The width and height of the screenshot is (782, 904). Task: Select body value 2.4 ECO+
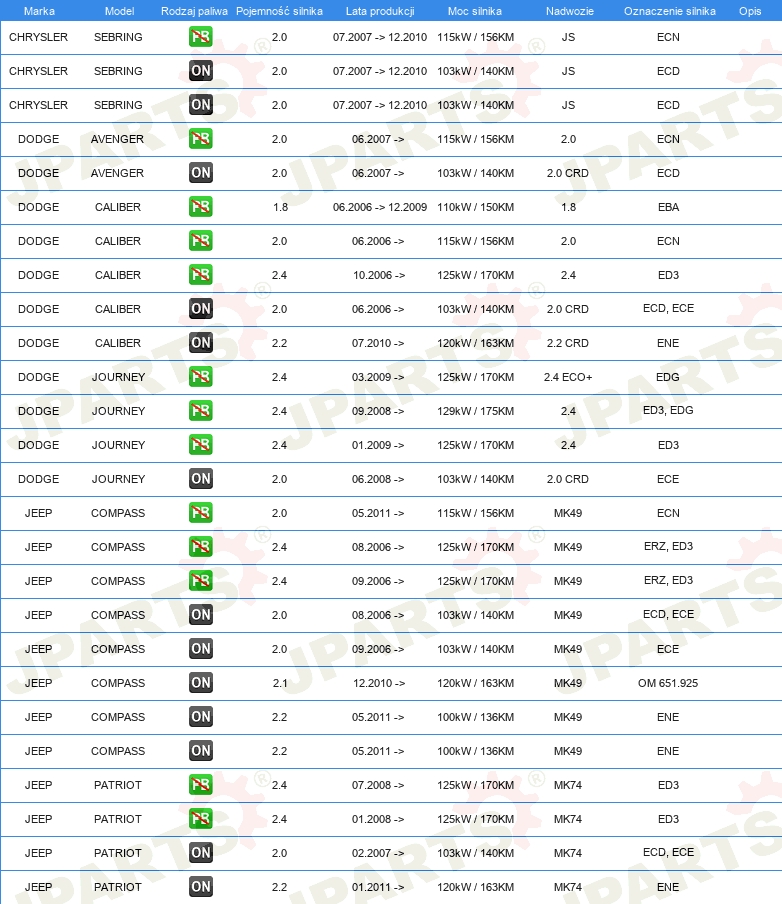[x=568, y=377]
